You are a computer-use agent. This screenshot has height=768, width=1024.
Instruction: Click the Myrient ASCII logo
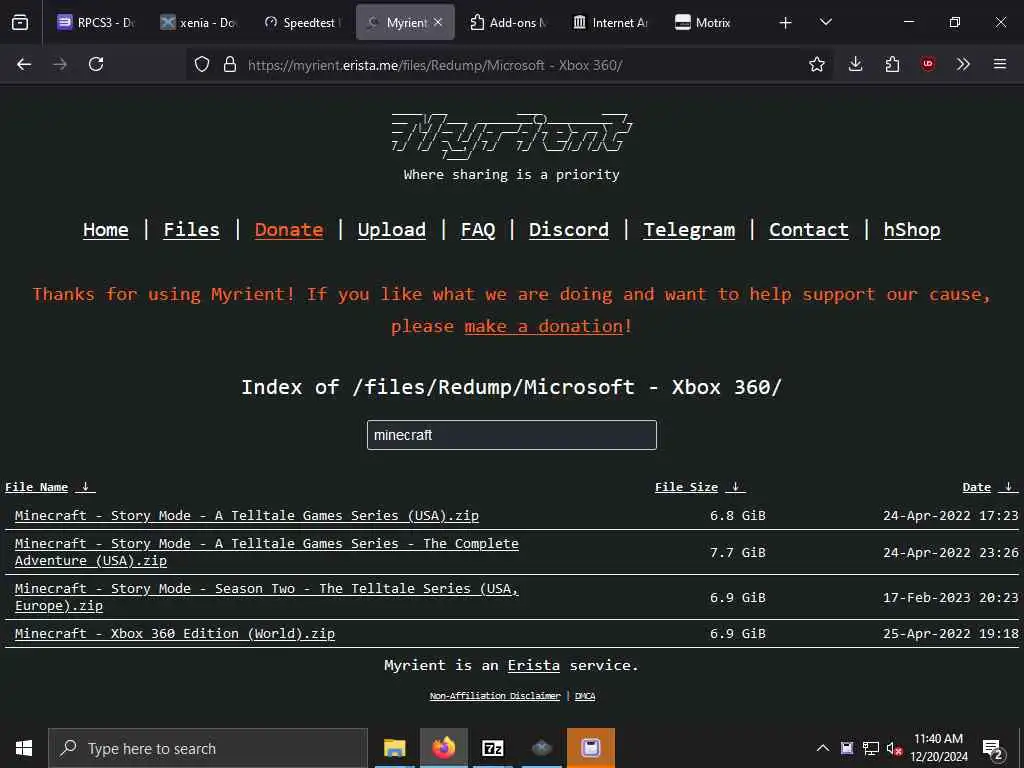pos(511,135)
